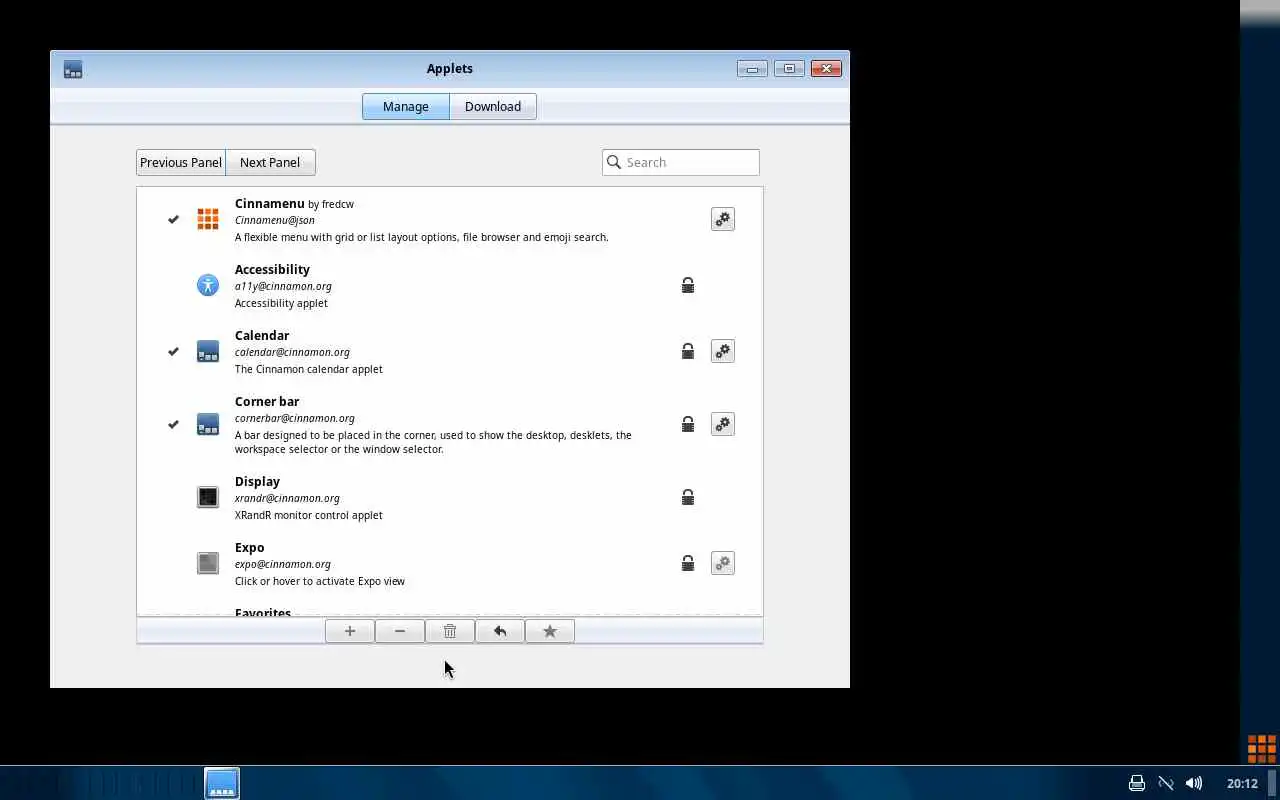Click the lock icon on Expo row
Screen dimensions: 1280x800
(x=688, y=563)
